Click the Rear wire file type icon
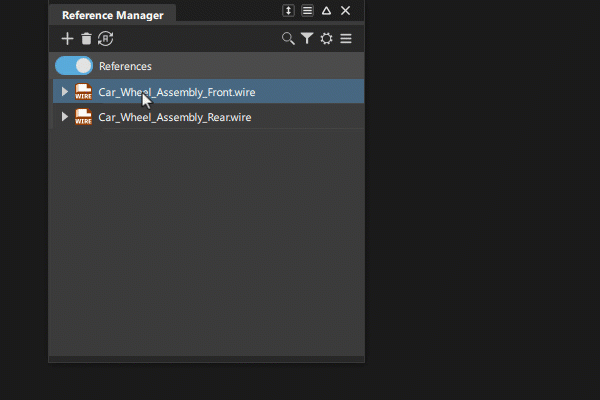 click(83, 117)
